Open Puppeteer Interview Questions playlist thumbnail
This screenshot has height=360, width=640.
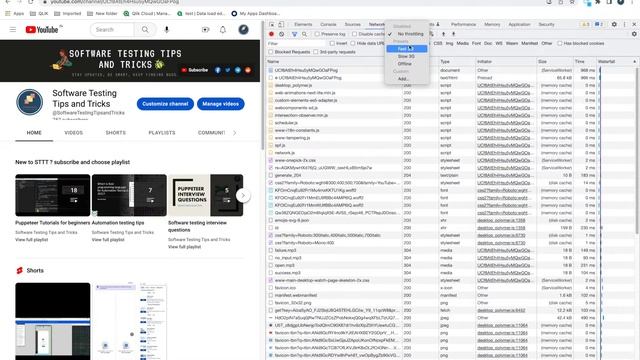pos(205,196)
